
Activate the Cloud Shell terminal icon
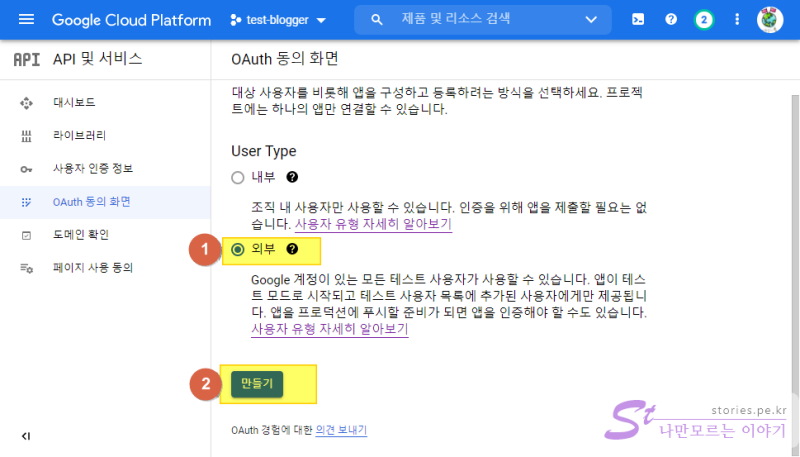click(638, 19)
